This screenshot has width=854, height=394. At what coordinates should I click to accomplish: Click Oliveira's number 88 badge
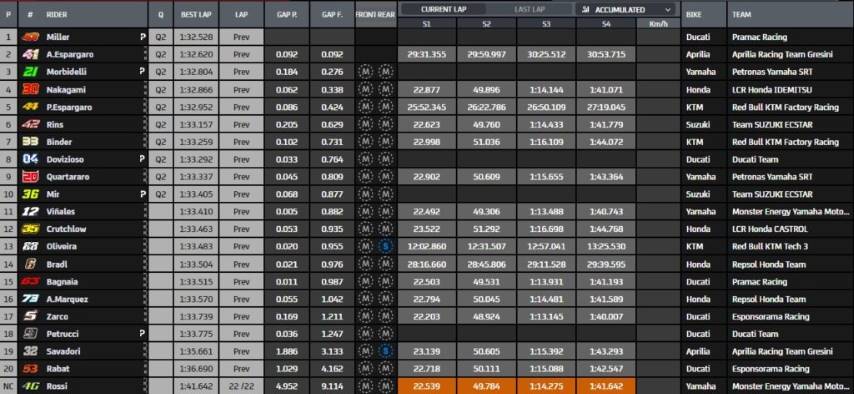pyautogui.click(x=30, y=246)
